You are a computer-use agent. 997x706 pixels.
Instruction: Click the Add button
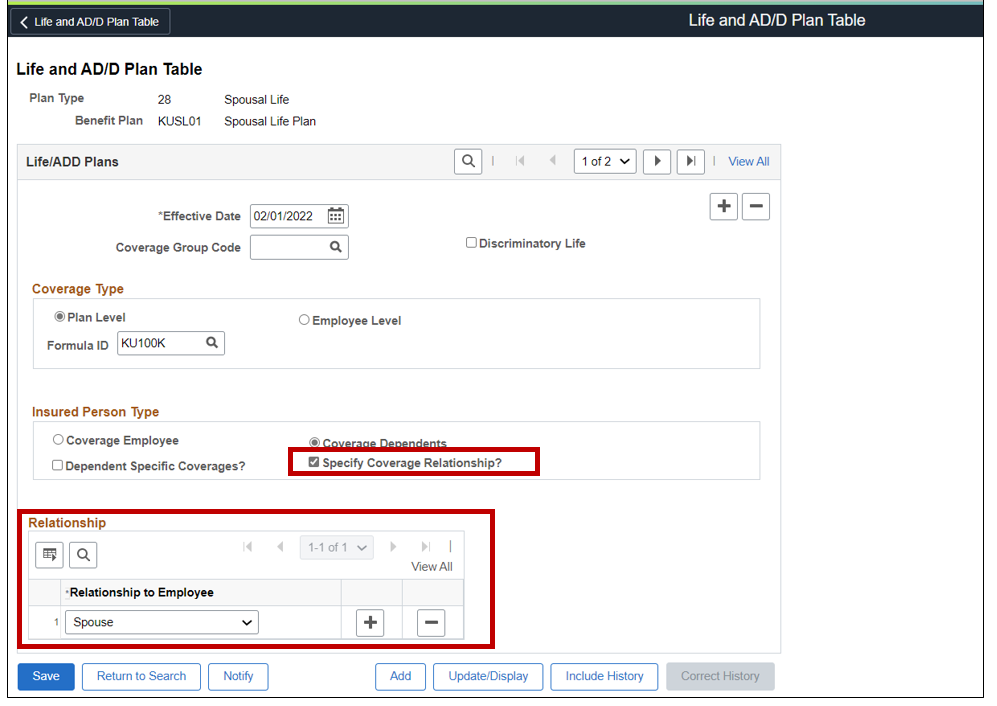coord(401,676)
